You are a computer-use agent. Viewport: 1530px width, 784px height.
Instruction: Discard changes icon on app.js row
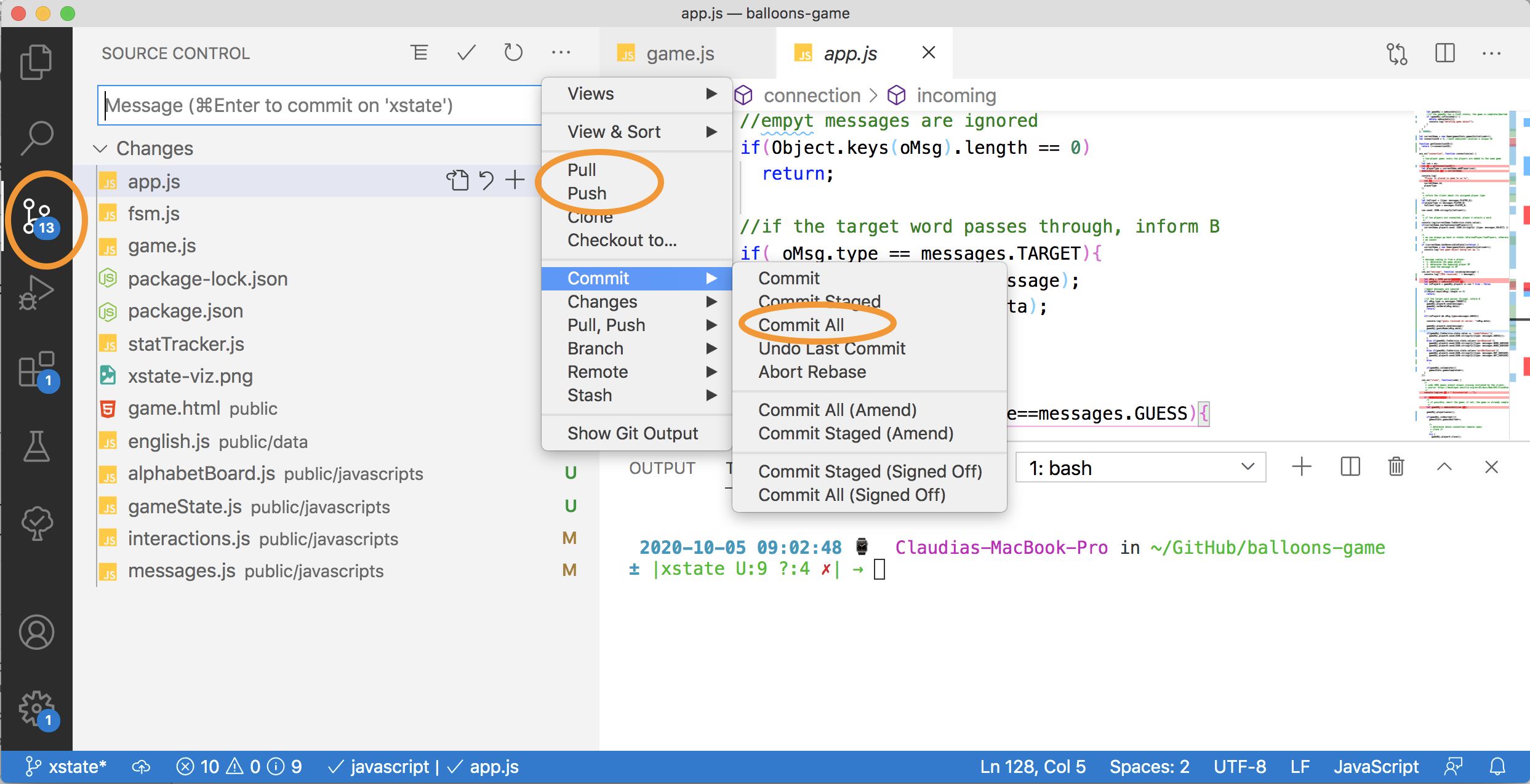click(x=486, y=180)
